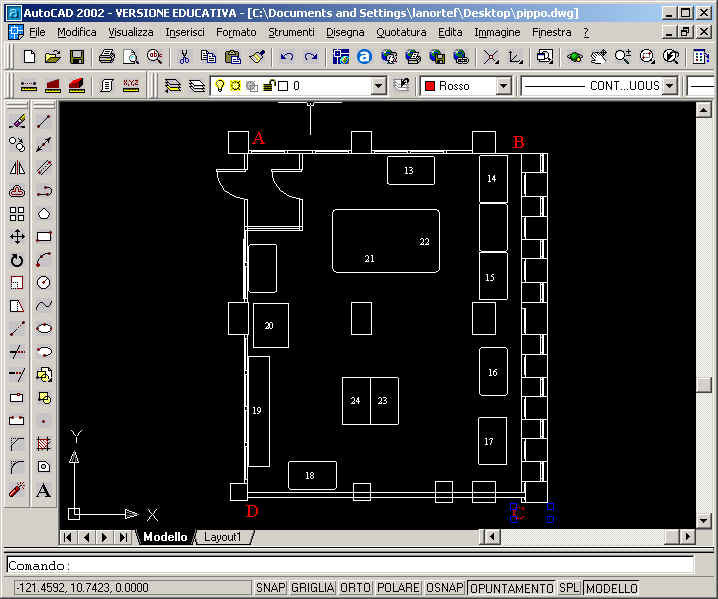Click the vertical scrollbar up arrow

click(x=703, y=110)
